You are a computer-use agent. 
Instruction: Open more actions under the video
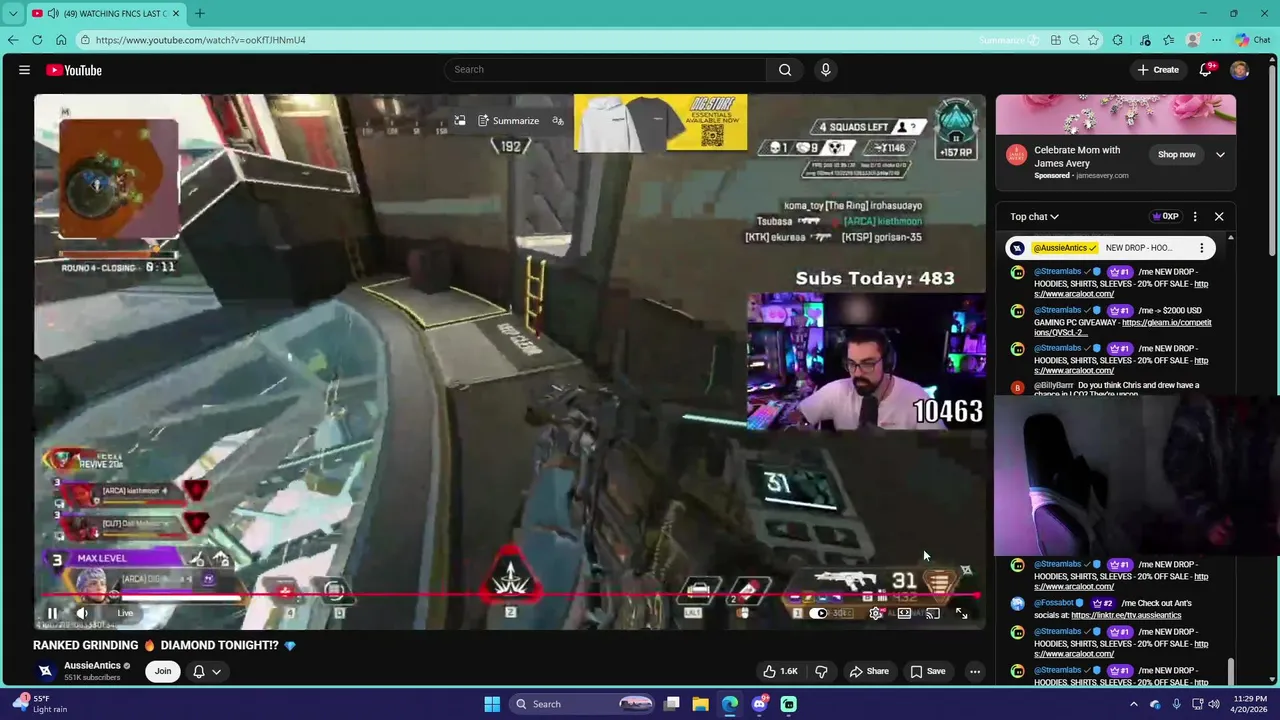click(x=975, y=671)
